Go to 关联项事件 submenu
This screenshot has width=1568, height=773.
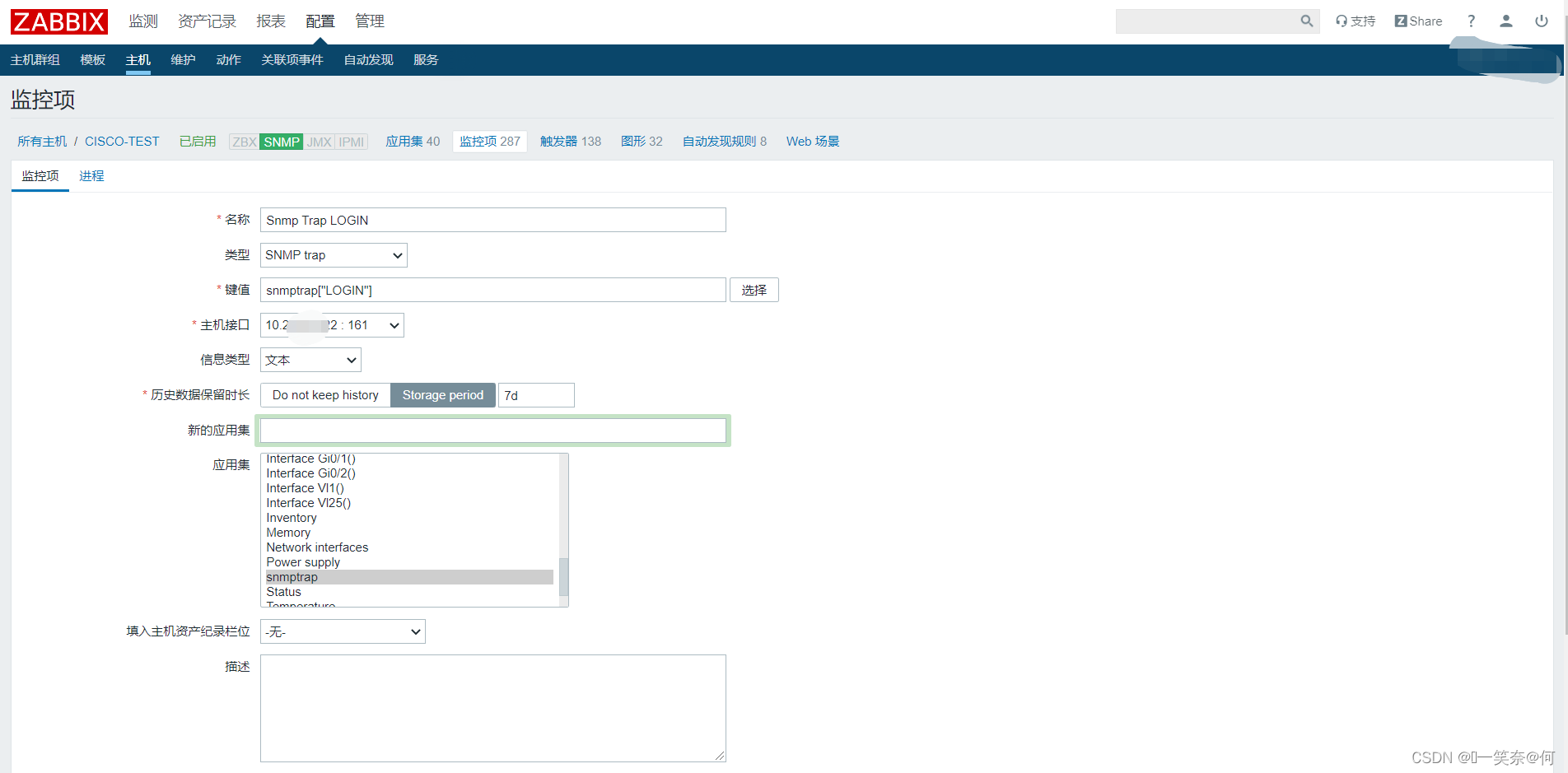[292, 60]
